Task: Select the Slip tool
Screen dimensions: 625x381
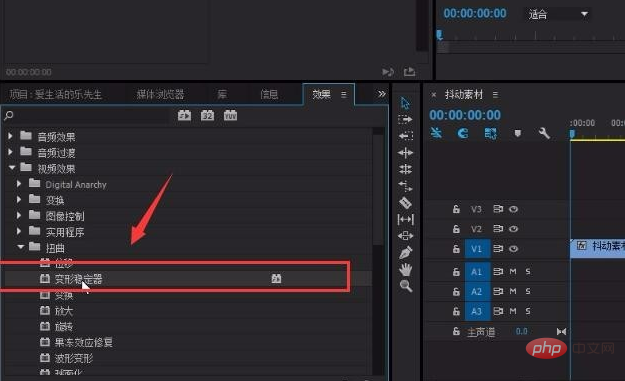Action: [405, 219]
